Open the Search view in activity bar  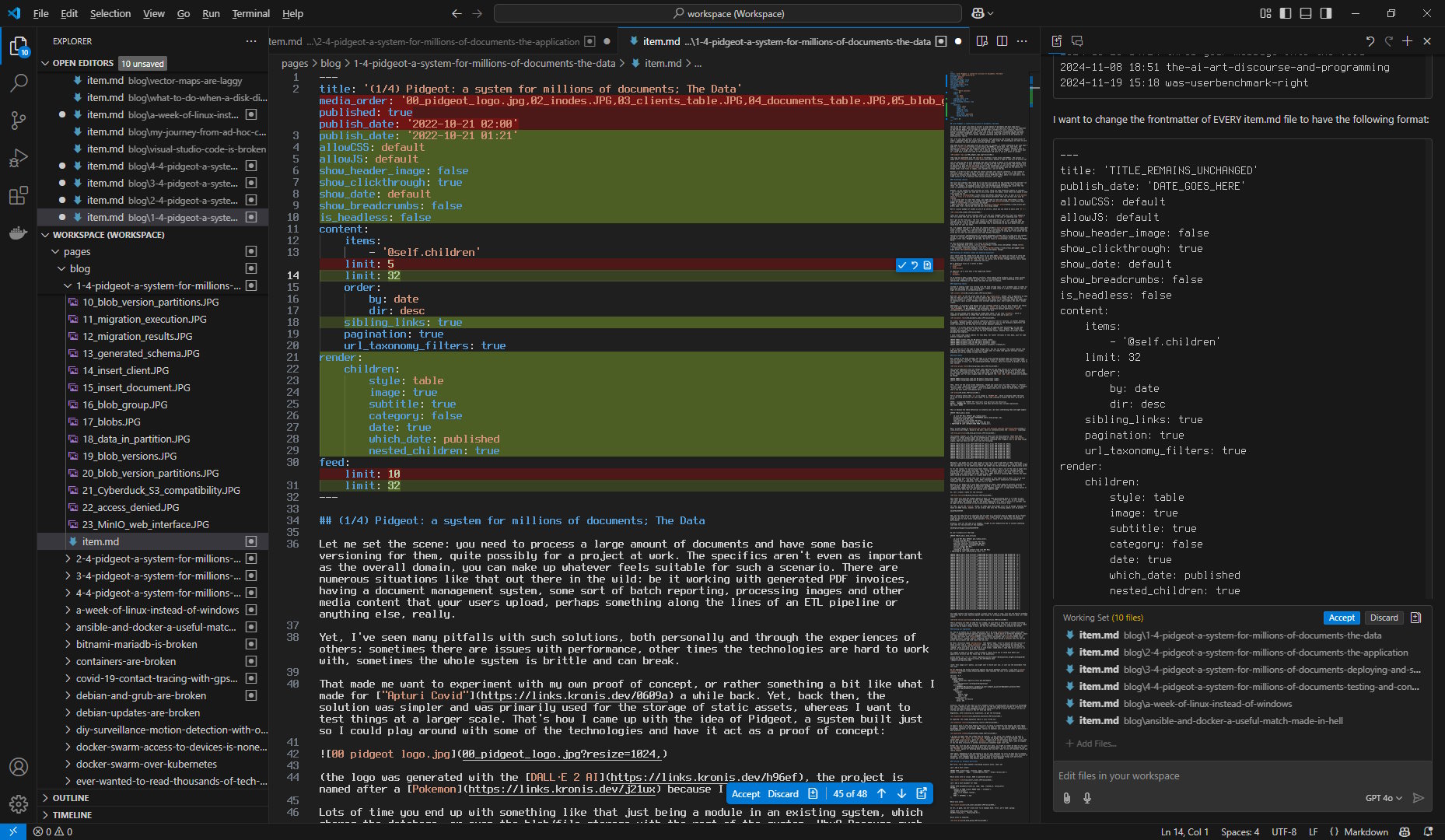(x=19, y=83)
